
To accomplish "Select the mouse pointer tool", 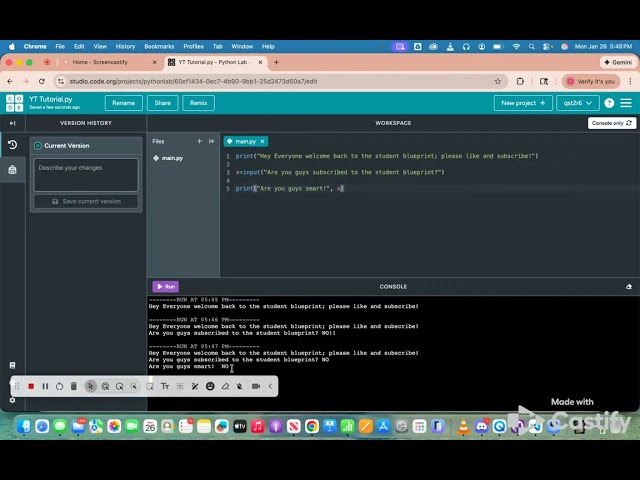I will pyautogui.click(x=91, y=386).
